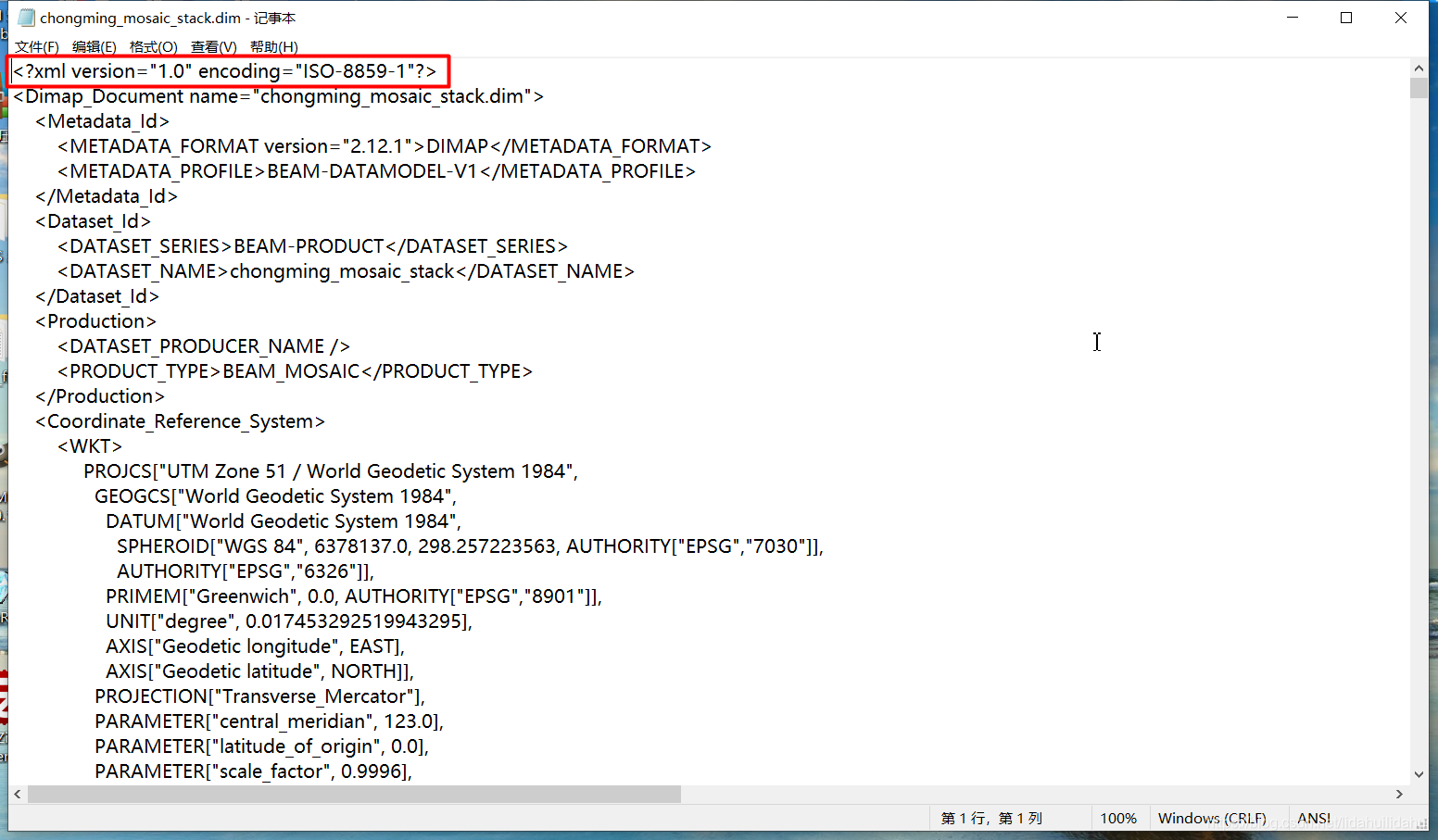Click the AXIS Geodetic longitude EAST line
The image size is (1438, 840).
[256, 646]
